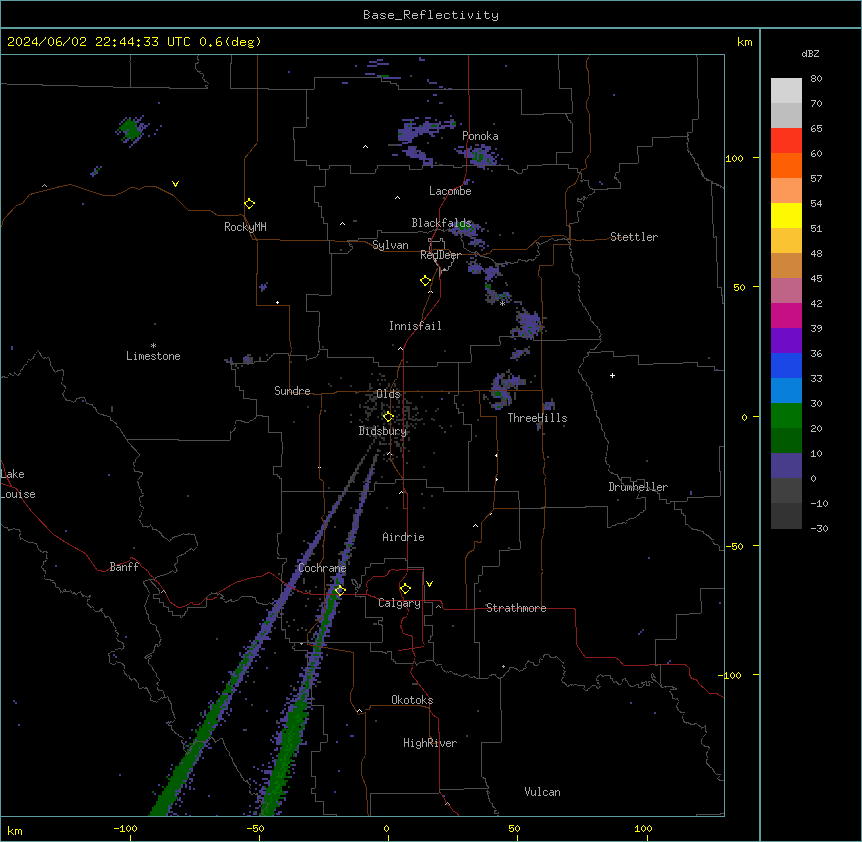Click the -30 value at legend bottom
The image size is (862, 842).
tap(819, 528)
